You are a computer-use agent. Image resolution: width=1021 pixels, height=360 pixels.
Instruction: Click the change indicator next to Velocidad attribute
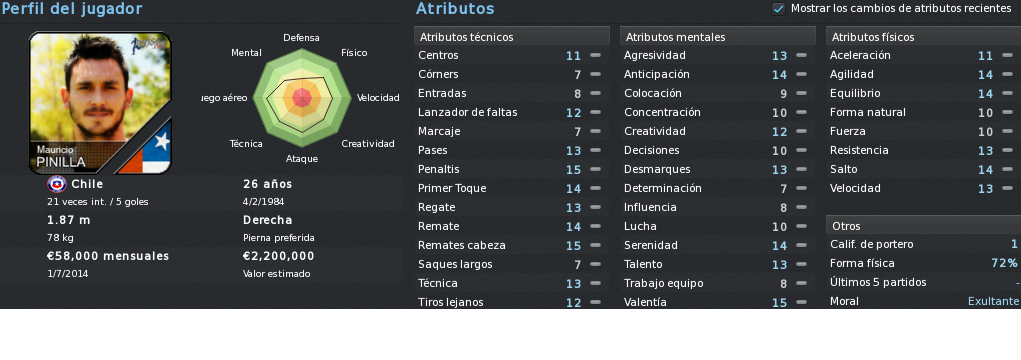coord(1007,189)
